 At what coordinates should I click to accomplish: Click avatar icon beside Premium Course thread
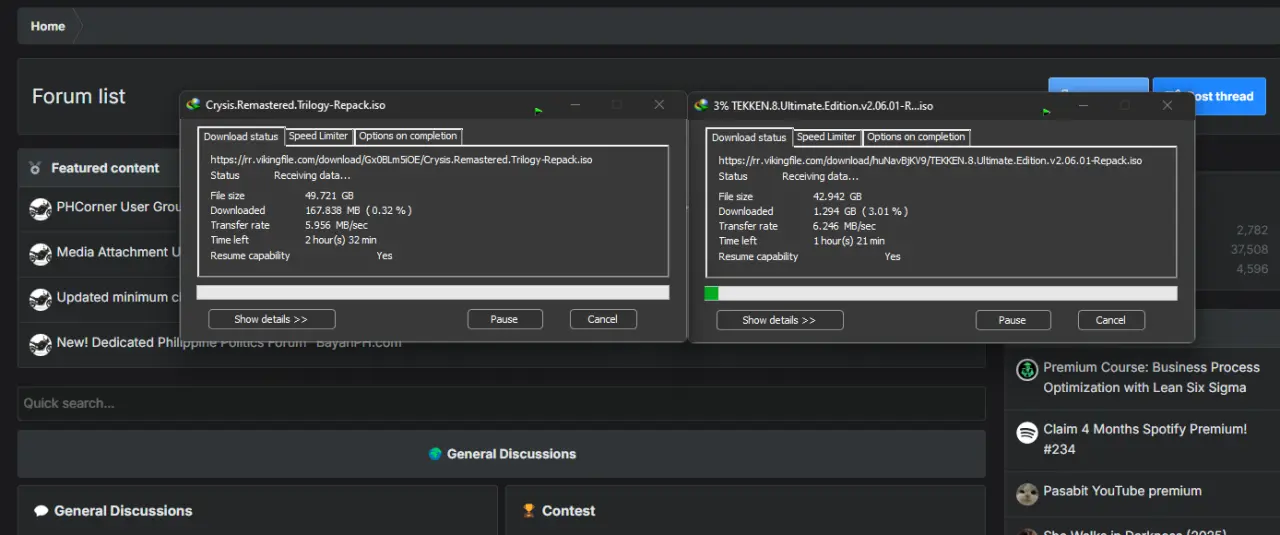click(x=1027, y=370)
